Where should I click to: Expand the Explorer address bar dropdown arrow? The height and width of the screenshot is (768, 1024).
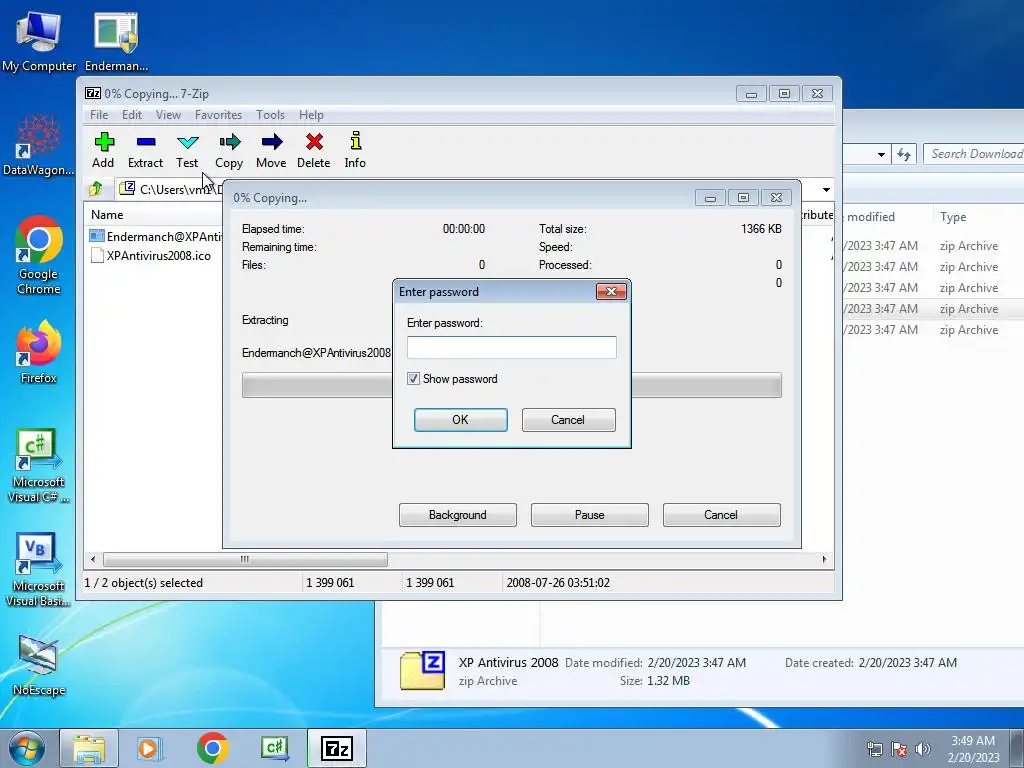[881, 155]
